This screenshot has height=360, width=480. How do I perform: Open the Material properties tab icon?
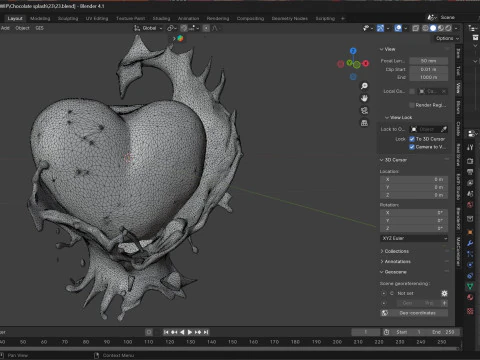tap(470, 297)
